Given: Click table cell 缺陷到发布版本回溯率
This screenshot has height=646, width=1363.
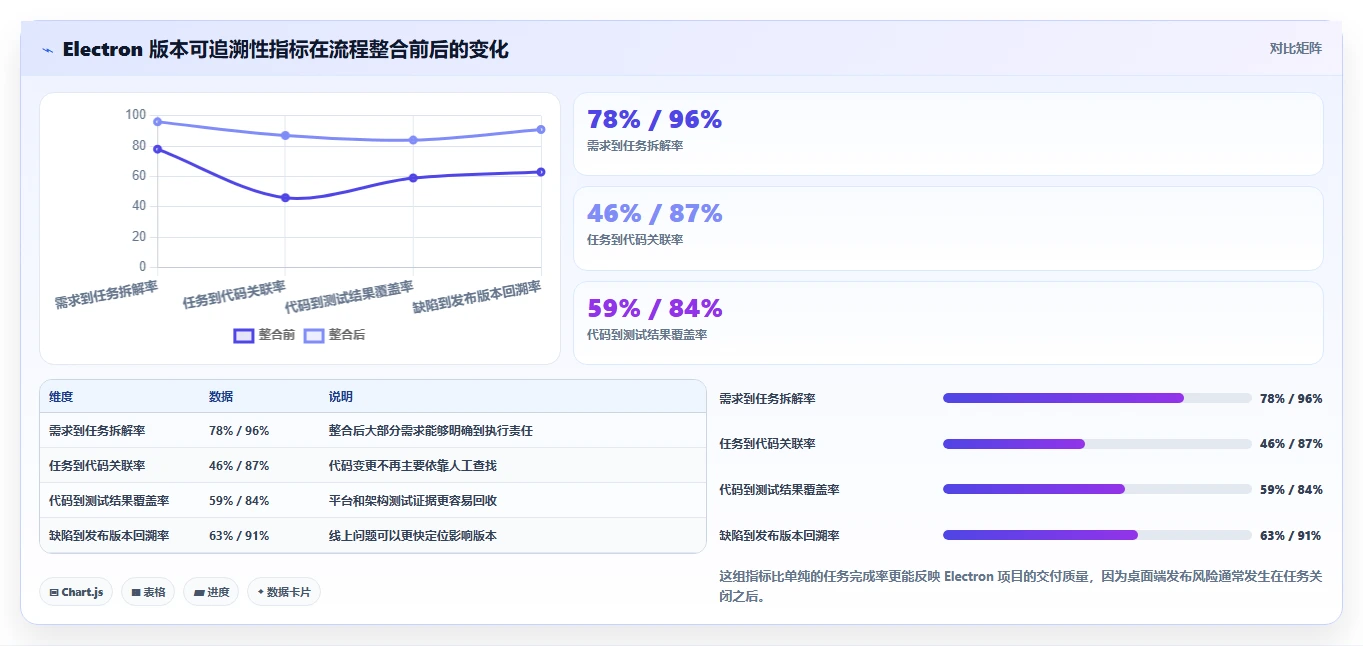Looking at the screenshot, I should [x=109, y=536].
